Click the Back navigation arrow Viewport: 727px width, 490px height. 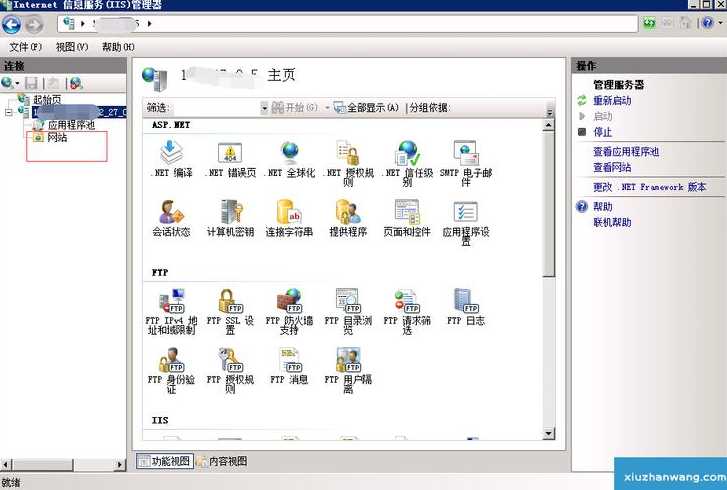(x=12, y=24)
